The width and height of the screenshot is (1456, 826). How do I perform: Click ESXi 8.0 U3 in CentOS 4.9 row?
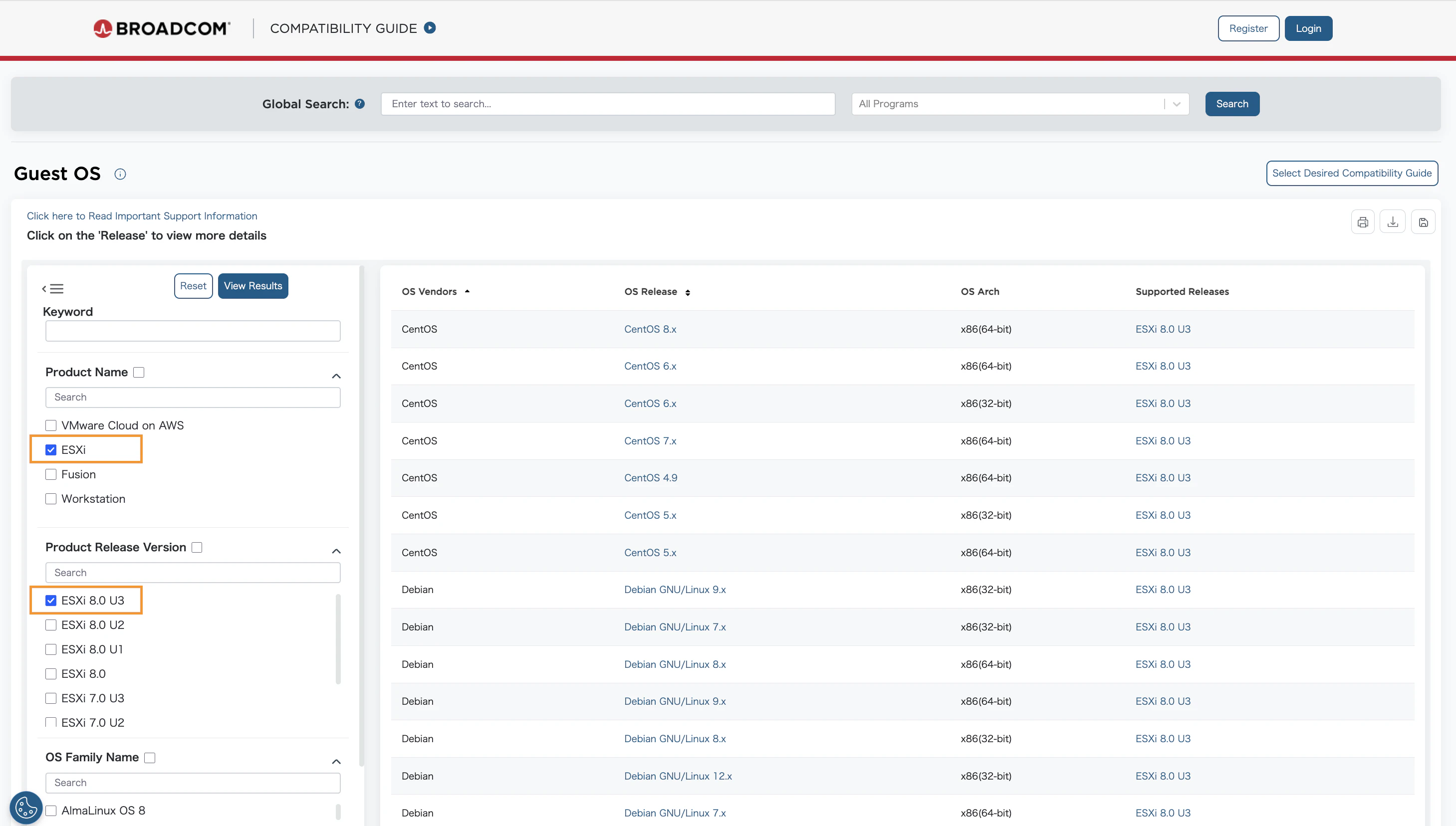click(x=1163, y=478)
